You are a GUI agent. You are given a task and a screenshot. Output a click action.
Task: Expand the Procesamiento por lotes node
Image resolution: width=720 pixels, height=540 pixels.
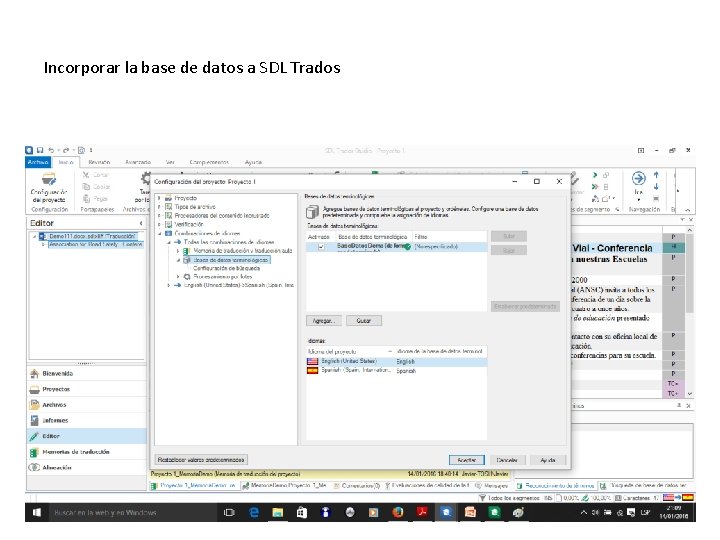coord(178,277)
